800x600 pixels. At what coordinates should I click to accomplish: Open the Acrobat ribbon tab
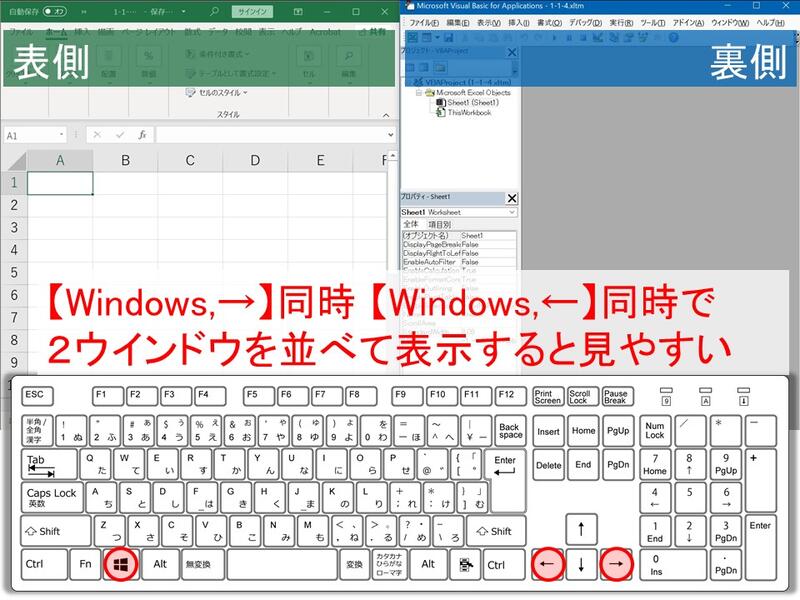[325, 32]
